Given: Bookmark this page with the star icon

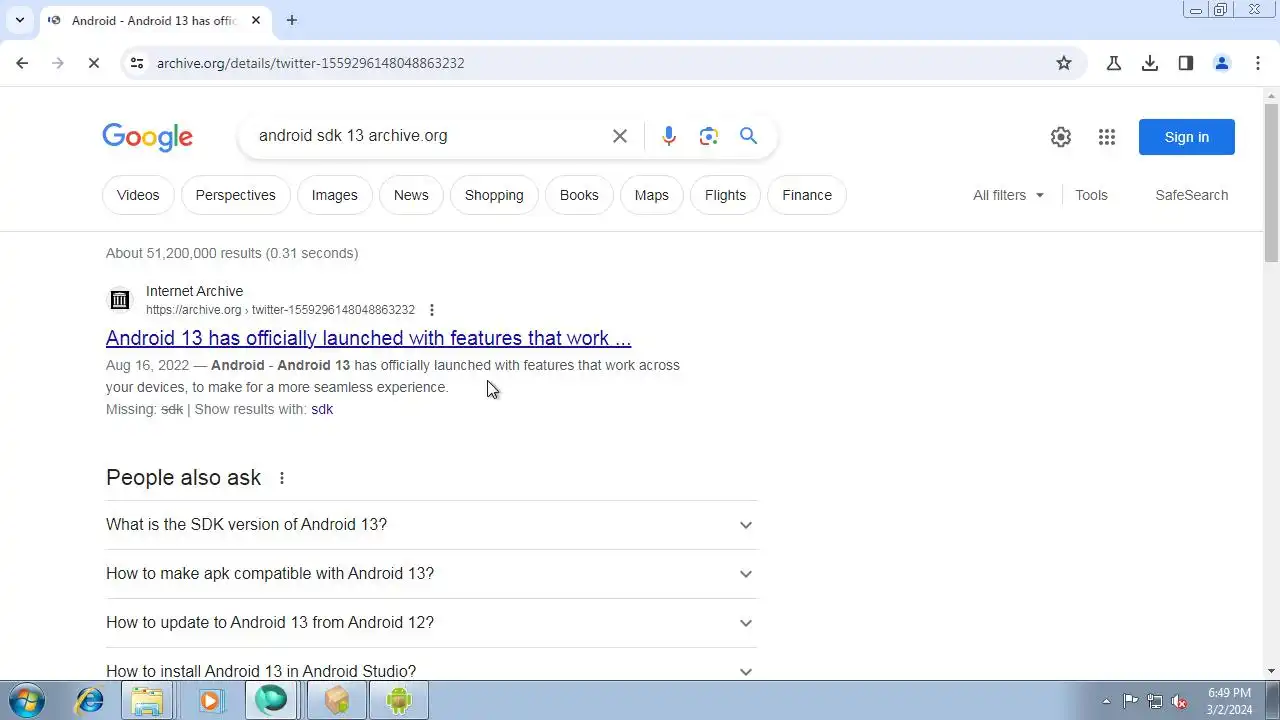Looking at the screenshot, I should (x=1064, y=63).
